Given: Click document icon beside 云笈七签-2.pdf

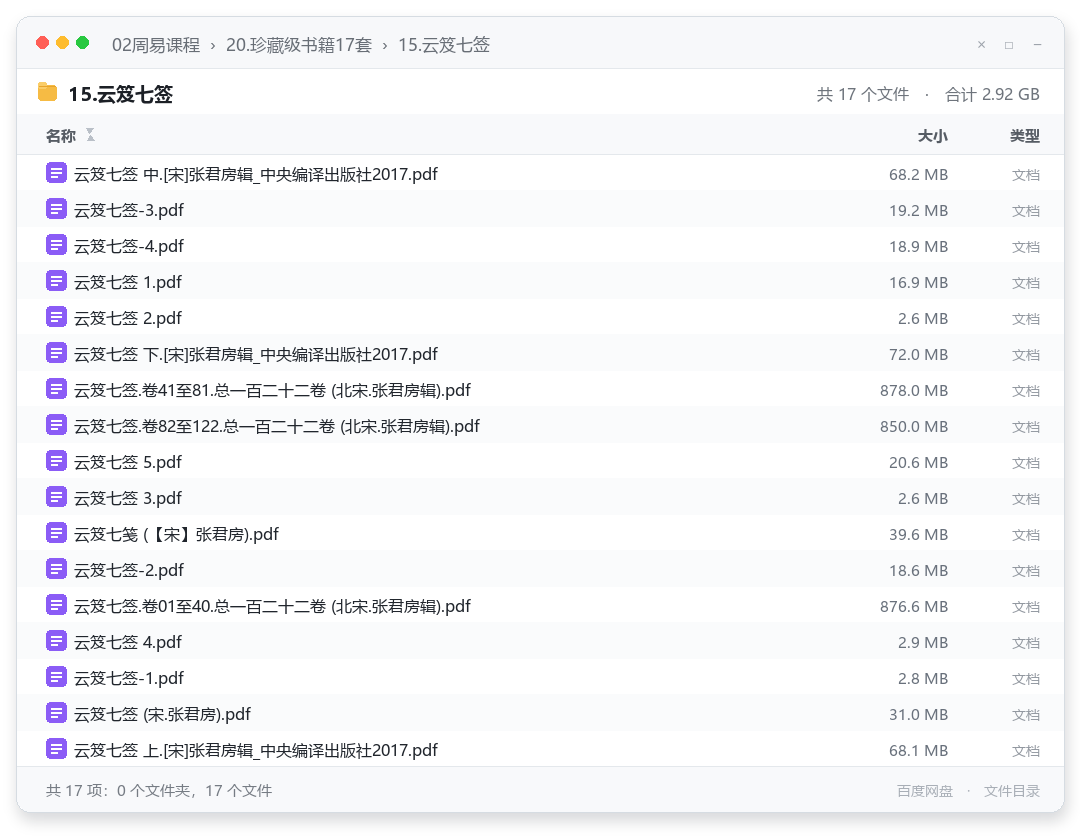Looking at the screenshot, I should 56,569.
